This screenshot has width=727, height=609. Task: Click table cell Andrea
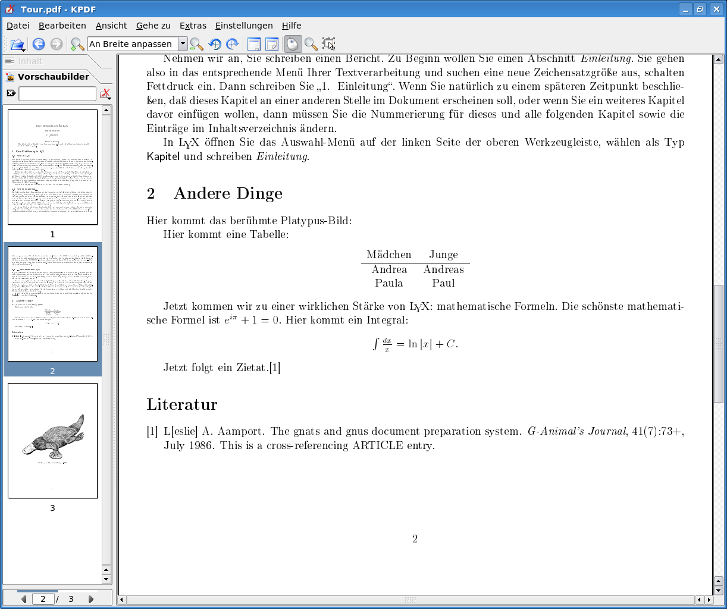tap(389, 269)
